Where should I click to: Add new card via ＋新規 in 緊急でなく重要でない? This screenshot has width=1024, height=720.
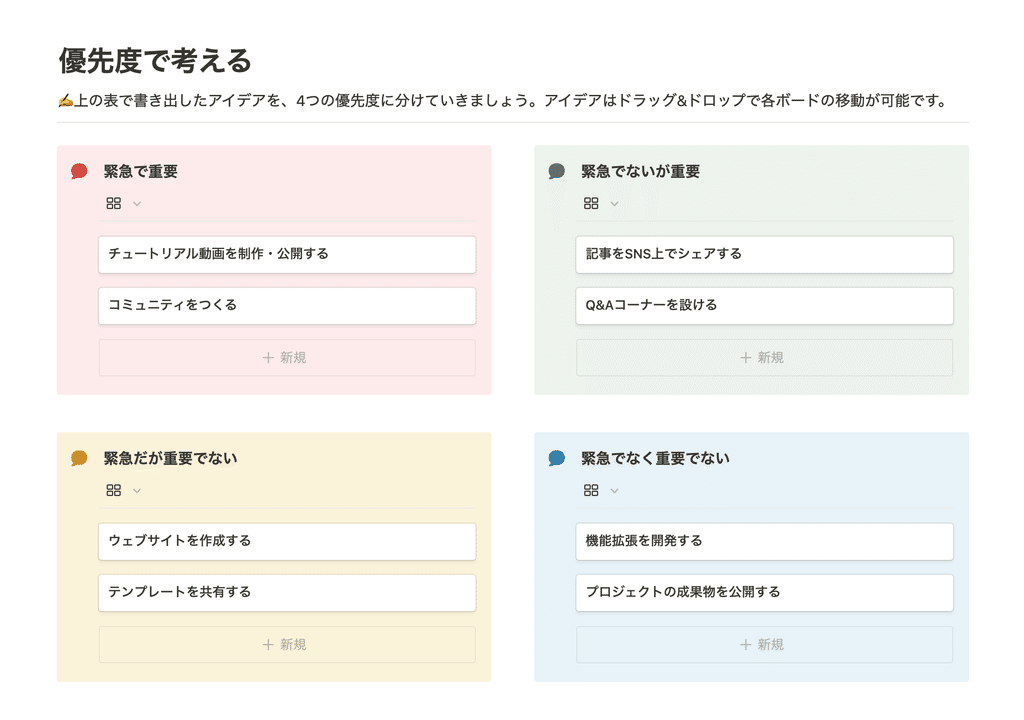[765, 644]
